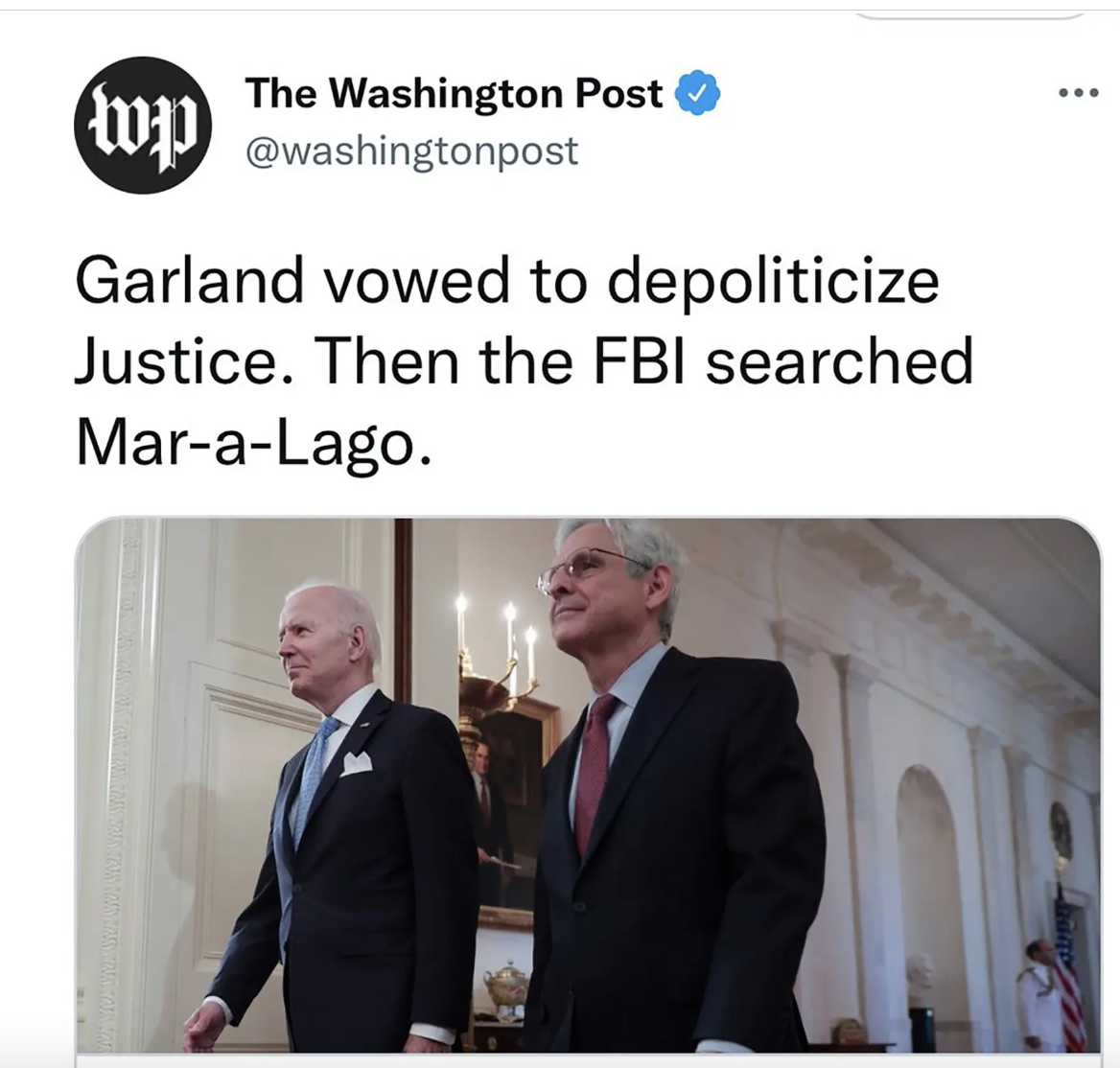Viewport: 1120px width, 1068px height.
Task: Click the lit candle sconce in photo
Action: (498, 650)
